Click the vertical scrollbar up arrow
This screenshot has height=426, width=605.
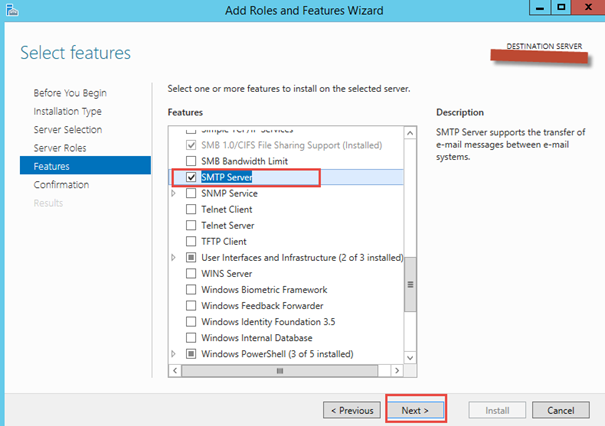tap(410, 131)
